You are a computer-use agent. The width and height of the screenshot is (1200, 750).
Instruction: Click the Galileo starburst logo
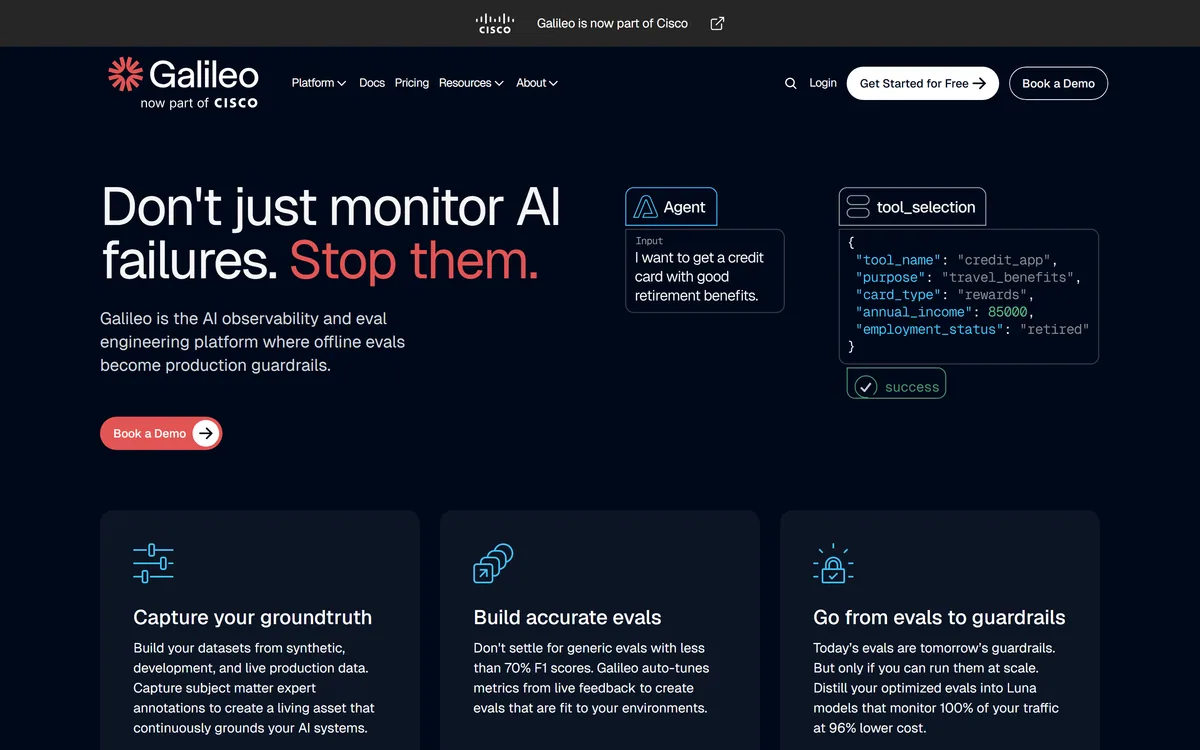(x=125, y=74)
